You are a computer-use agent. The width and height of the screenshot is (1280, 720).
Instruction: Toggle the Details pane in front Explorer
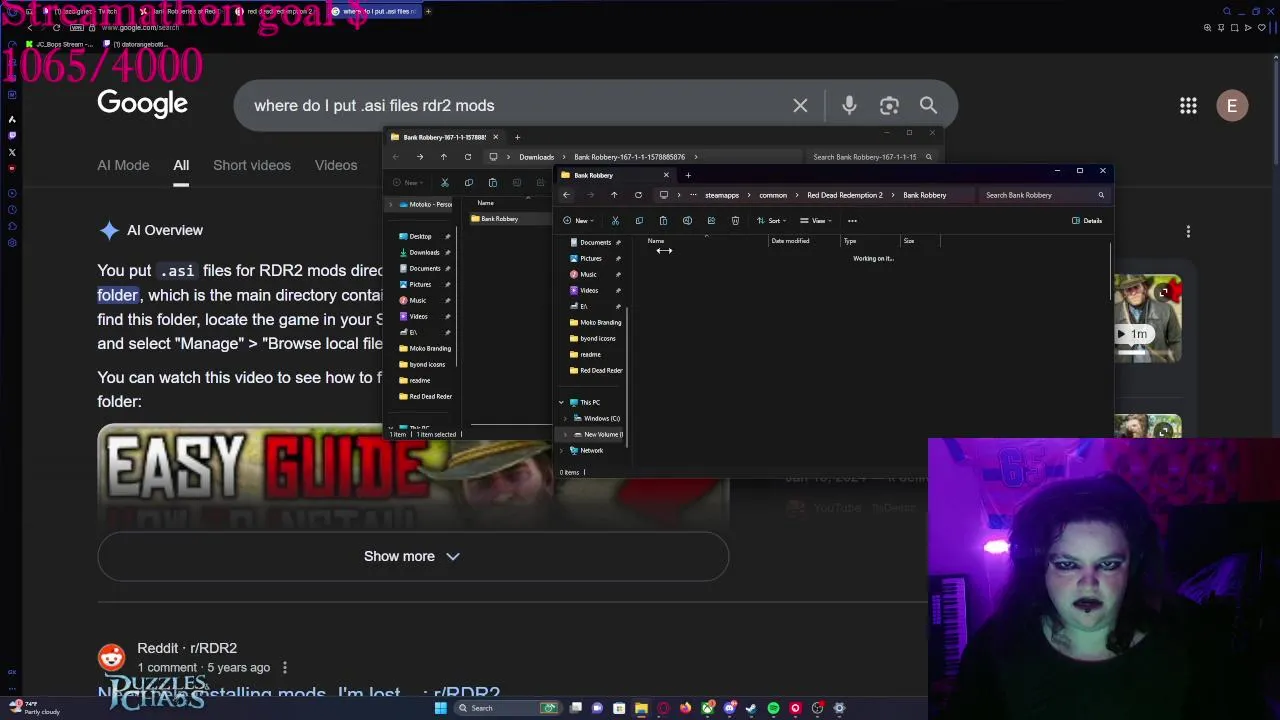coord(1087,221)
